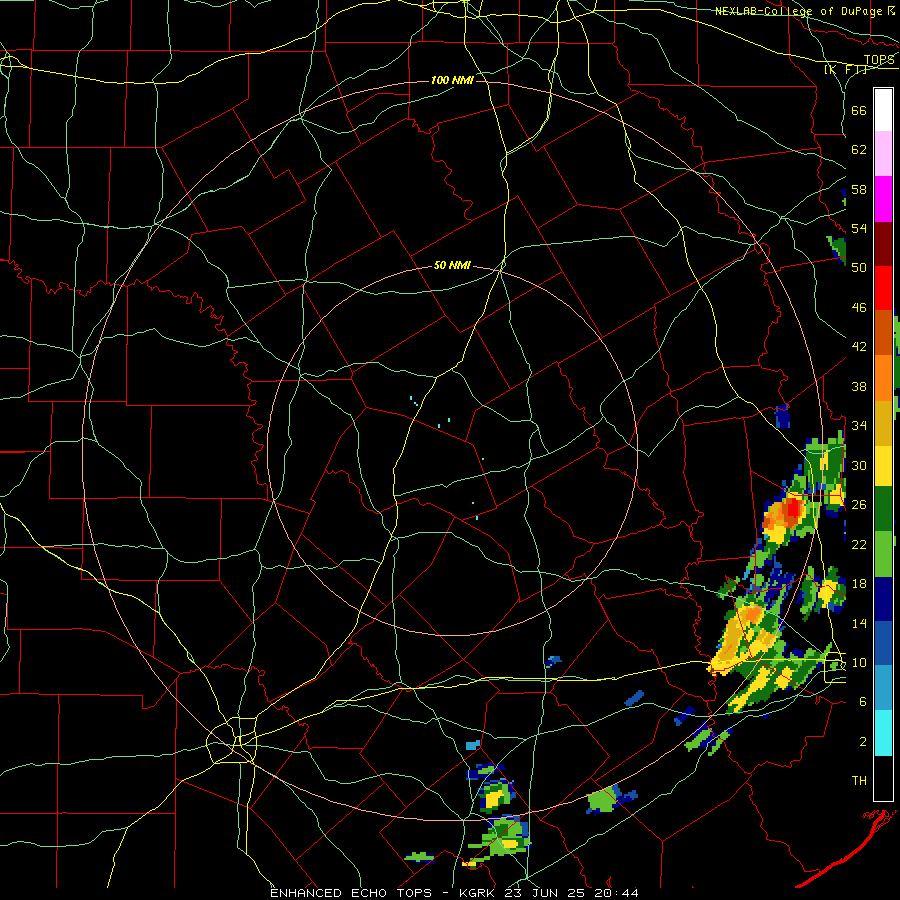Click the legend value 34
The height and width of the screenshot is (900, 900).
pos(859,426)
